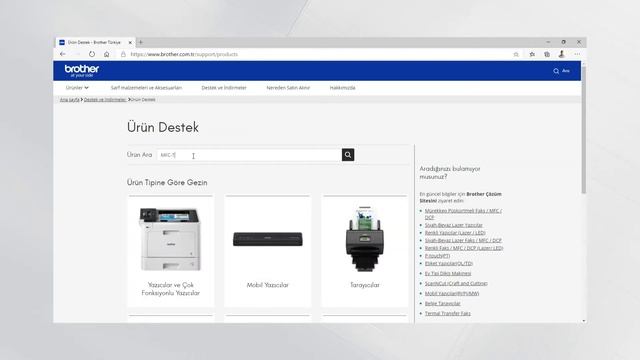Image resolution: width=640 pixels, height=360 pixels.
Task: Open a new browser tab
Action: click(x=141, y=42)
